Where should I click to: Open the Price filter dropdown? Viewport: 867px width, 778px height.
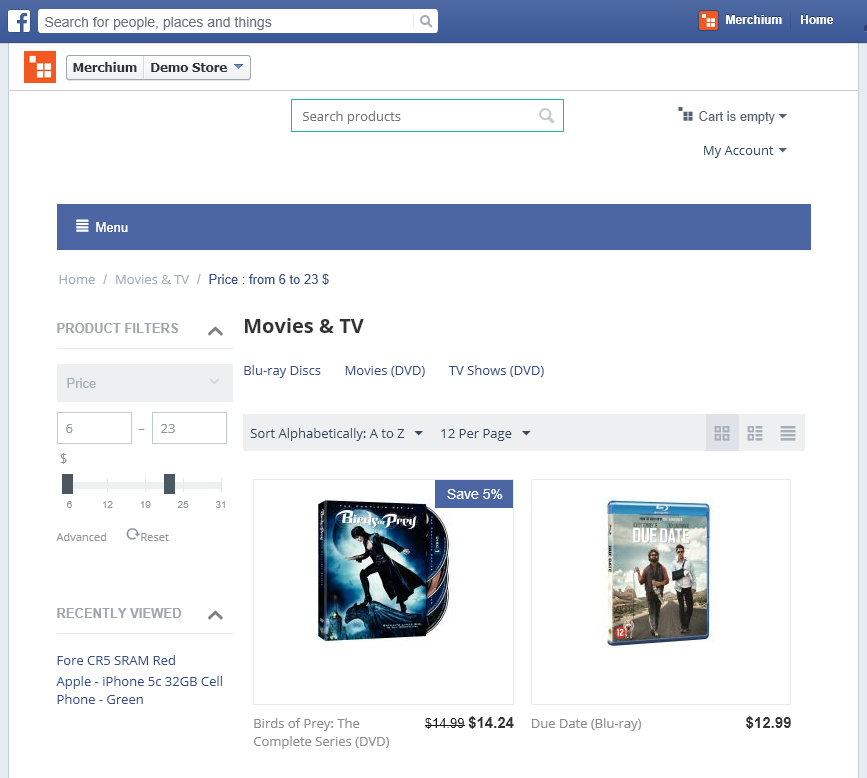[145, 383]
